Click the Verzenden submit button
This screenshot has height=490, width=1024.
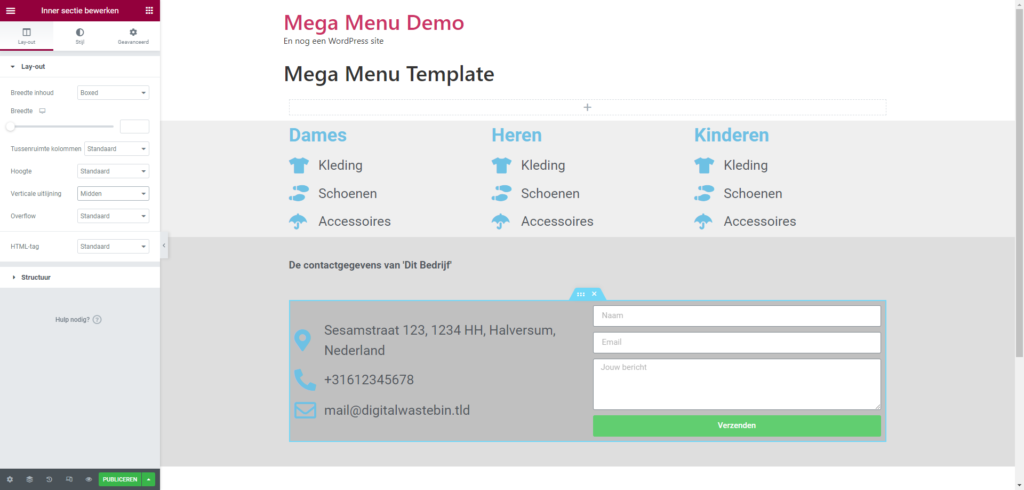737,425
